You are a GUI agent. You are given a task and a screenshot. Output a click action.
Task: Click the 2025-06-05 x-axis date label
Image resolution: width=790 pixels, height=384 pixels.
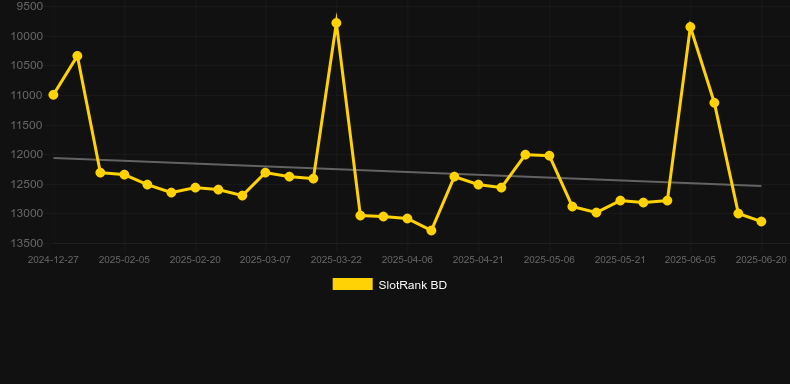[690, 260]
